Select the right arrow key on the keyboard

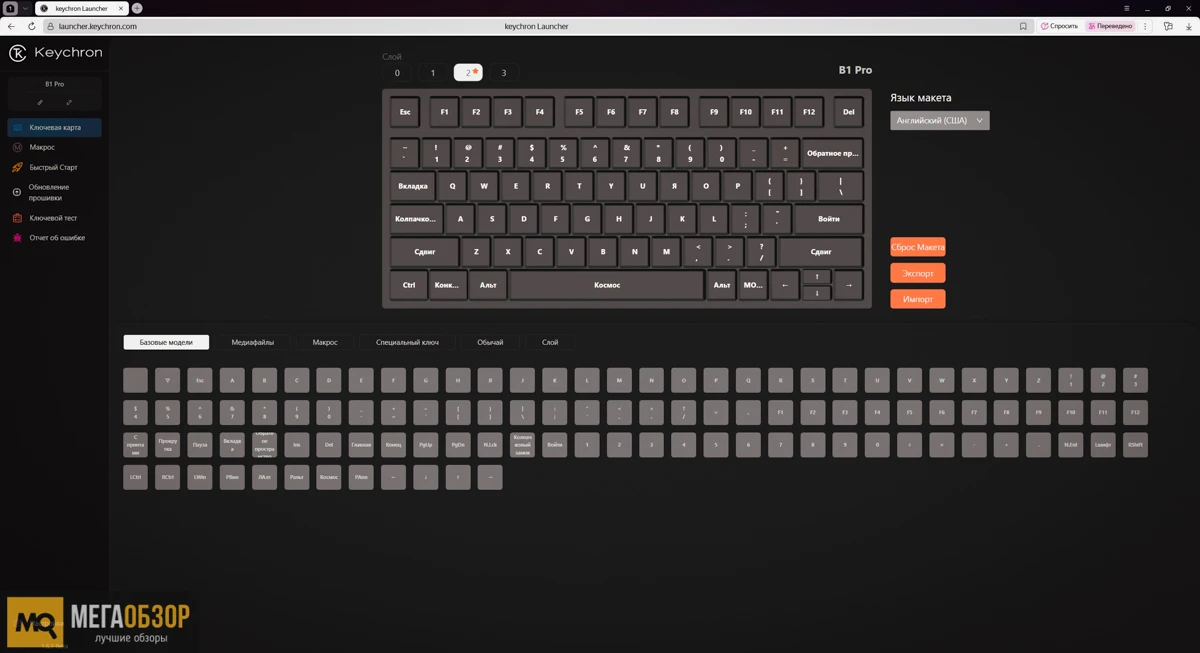[848, 285]
